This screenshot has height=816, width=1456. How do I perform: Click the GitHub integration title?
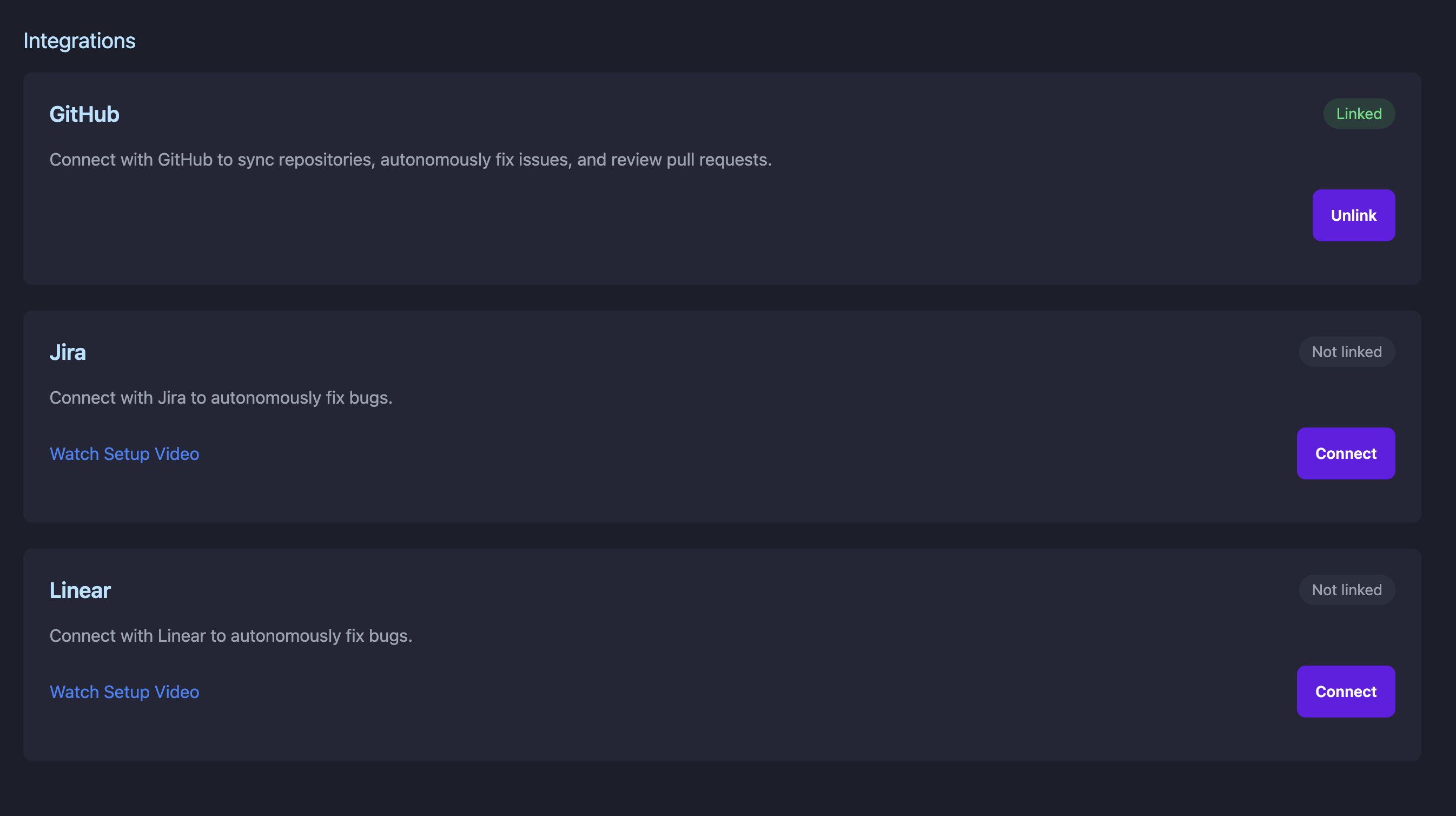[84, 114]
